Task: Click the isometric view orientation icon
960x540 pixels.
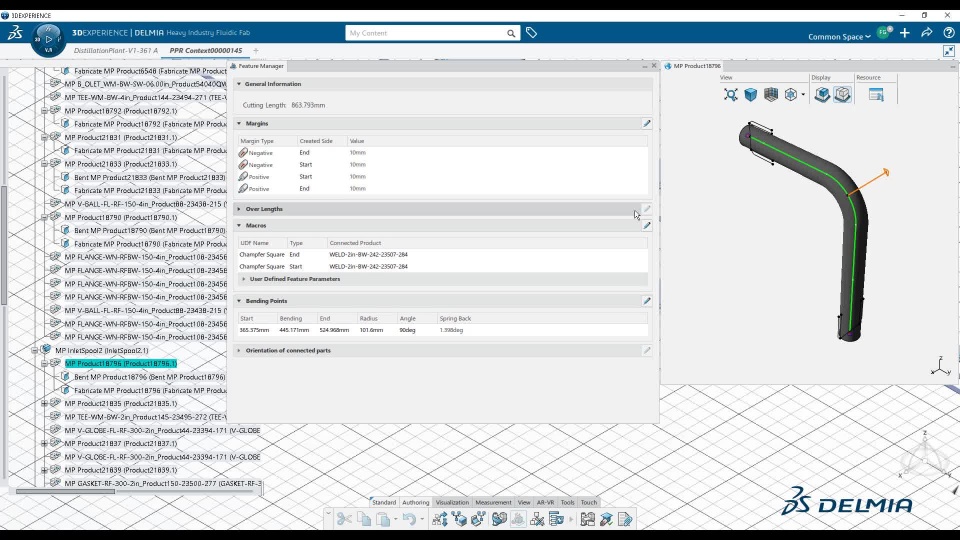Action: [791, 94]
